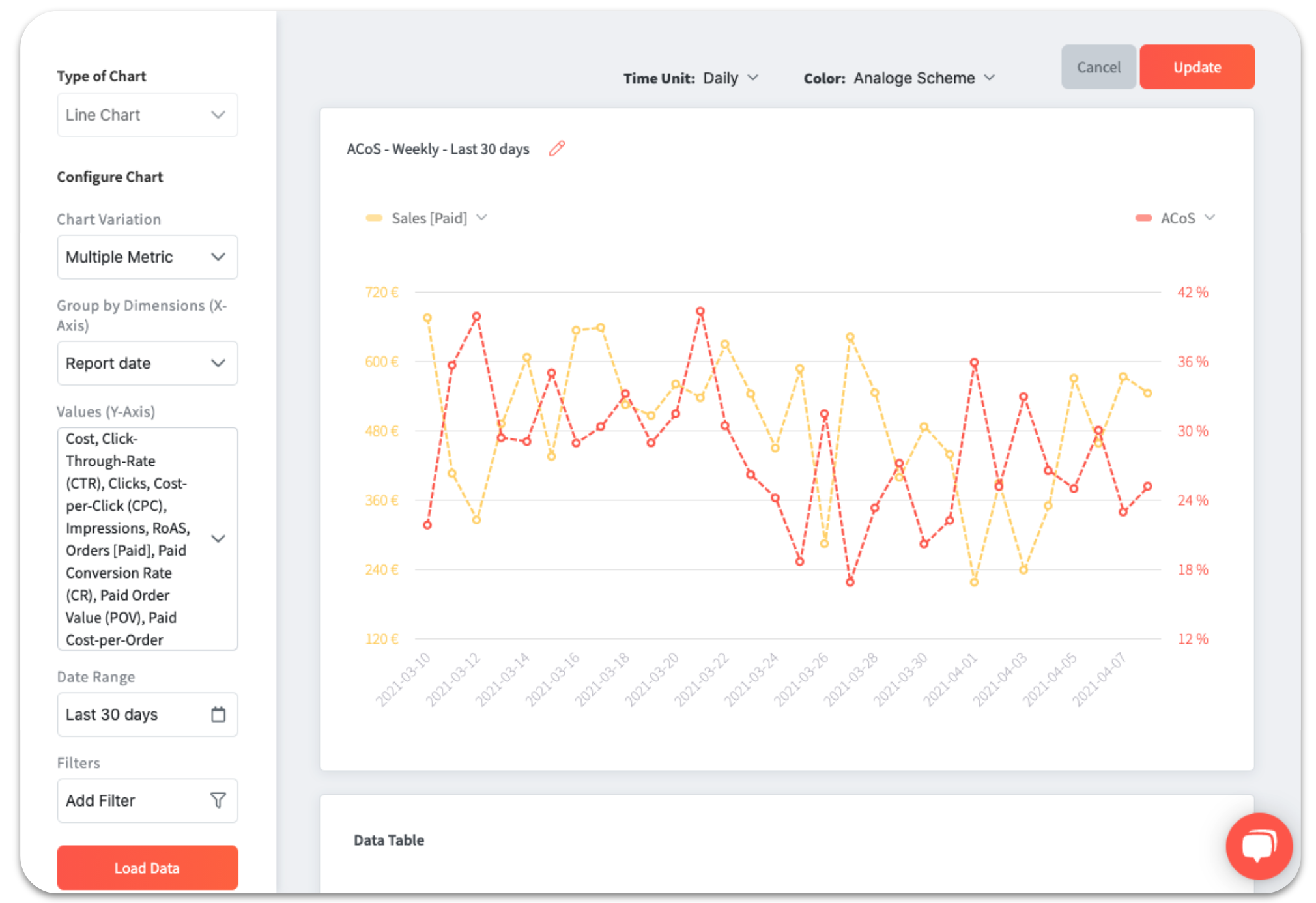The height and width of the screenshot is (903, 1316).
Task: Expand the ACoS metric chevron
Action: click(1210, 218)
